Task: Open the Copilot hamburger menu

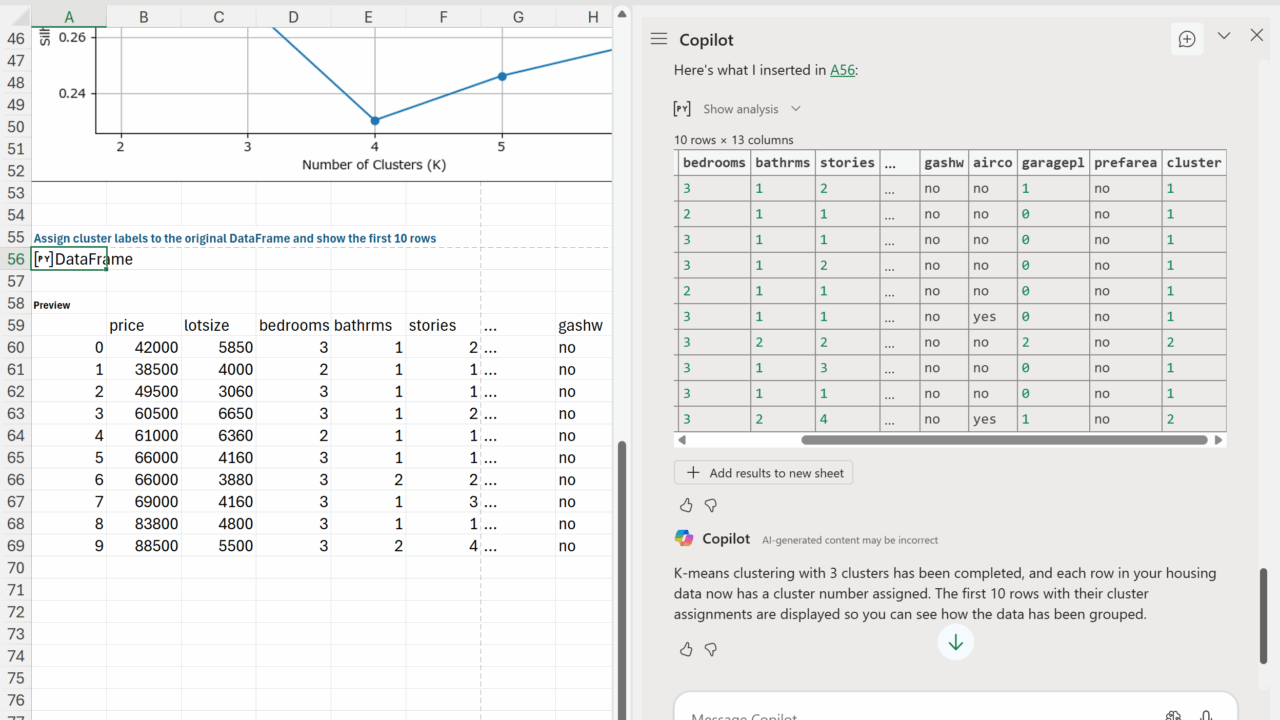Action: [658, 39]
